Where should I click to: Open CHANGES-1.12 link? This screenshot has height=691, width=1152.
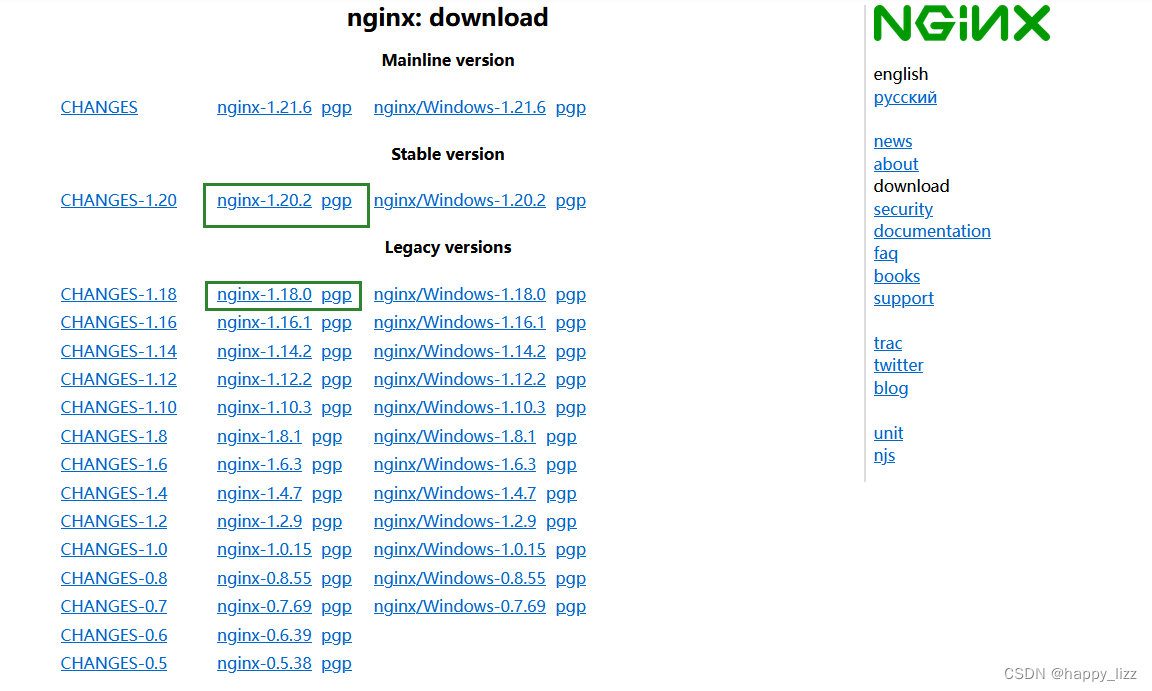pos(119,379)
